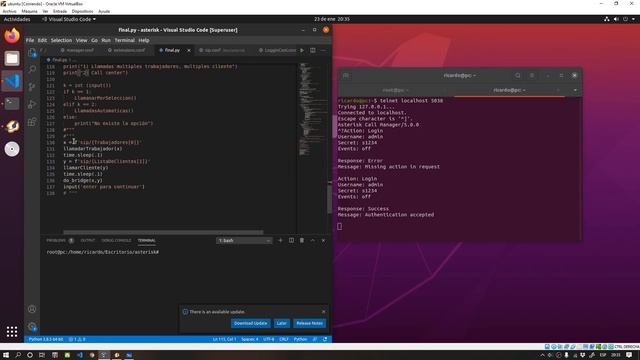640x360 pixels.
Task: Open the Visual Studio Code app menu in top bar
Action: pos(69,19)
